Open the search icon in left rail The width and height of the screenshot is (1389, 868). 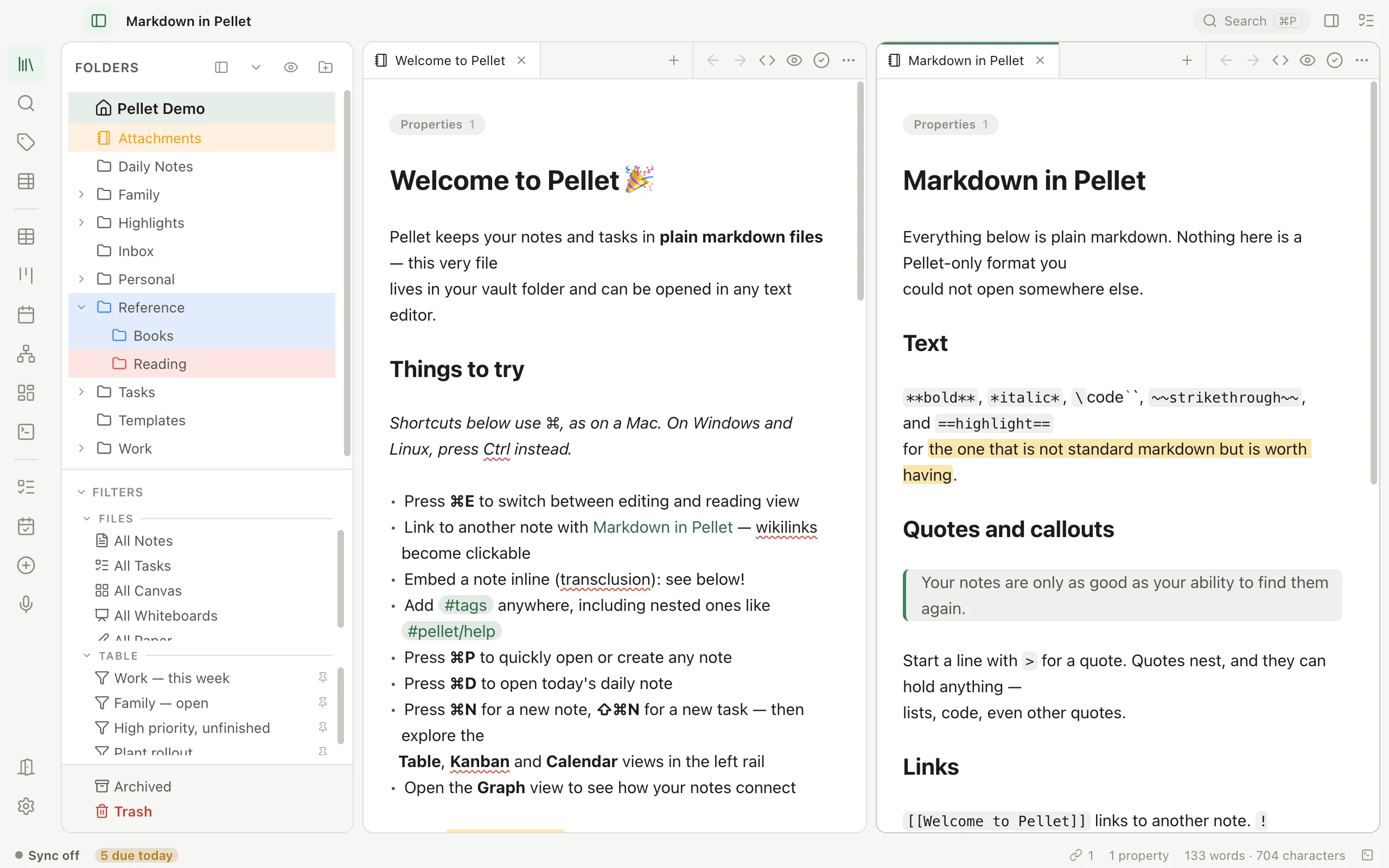pos(26,103)
